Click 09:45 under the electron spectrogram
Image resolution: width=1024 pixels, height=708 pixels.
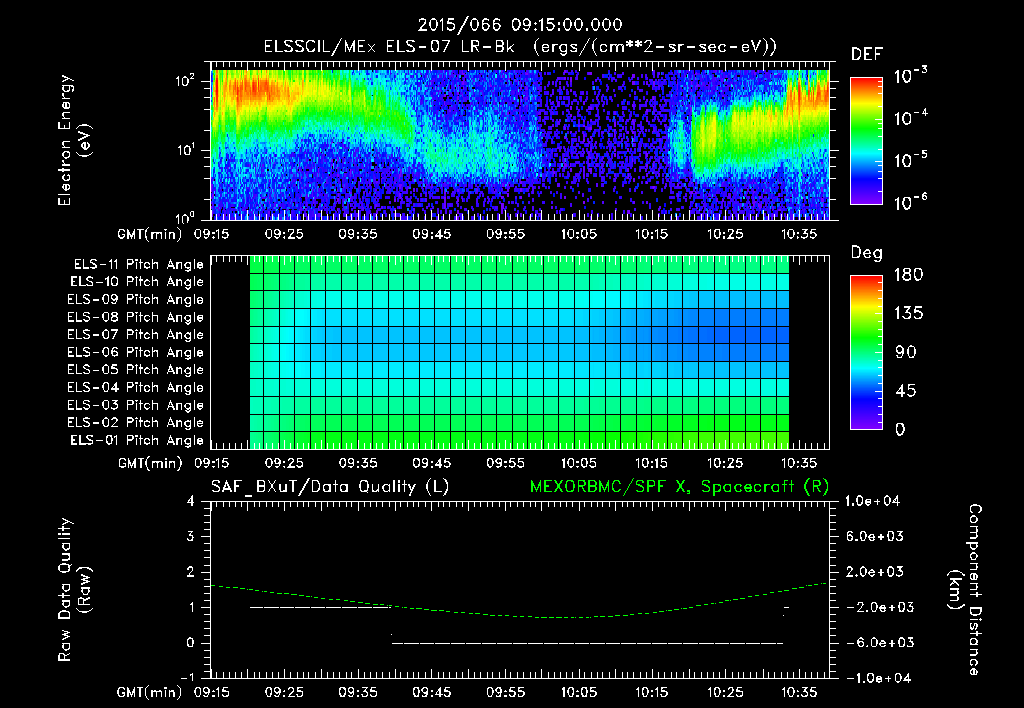(432, 234)
